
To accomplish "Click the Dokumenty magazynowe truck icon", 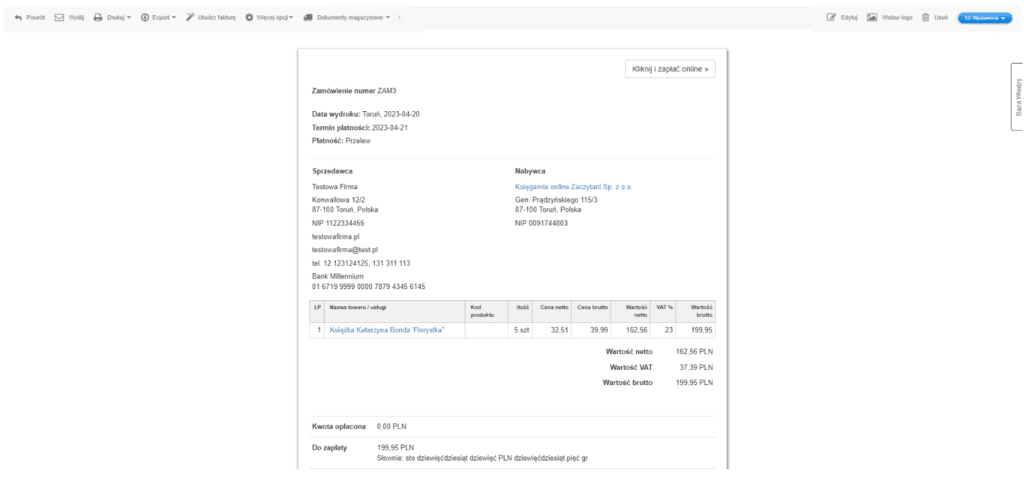I will click(307, 18).
